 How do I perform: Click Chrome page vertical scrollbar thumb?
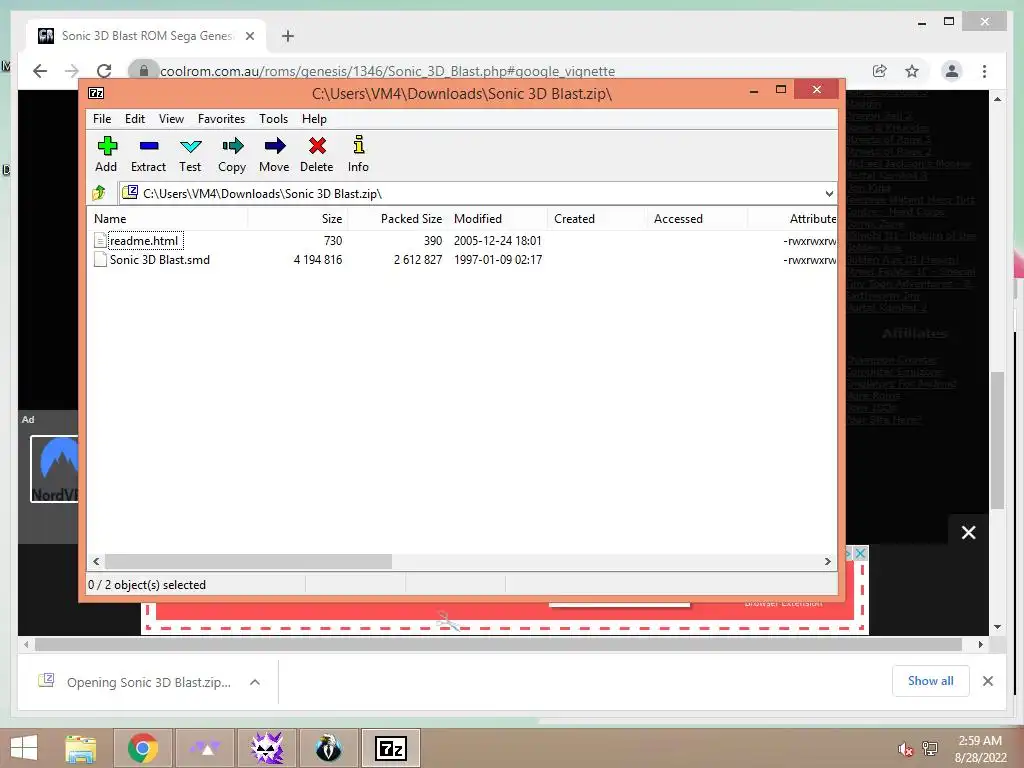click(997, 440)
